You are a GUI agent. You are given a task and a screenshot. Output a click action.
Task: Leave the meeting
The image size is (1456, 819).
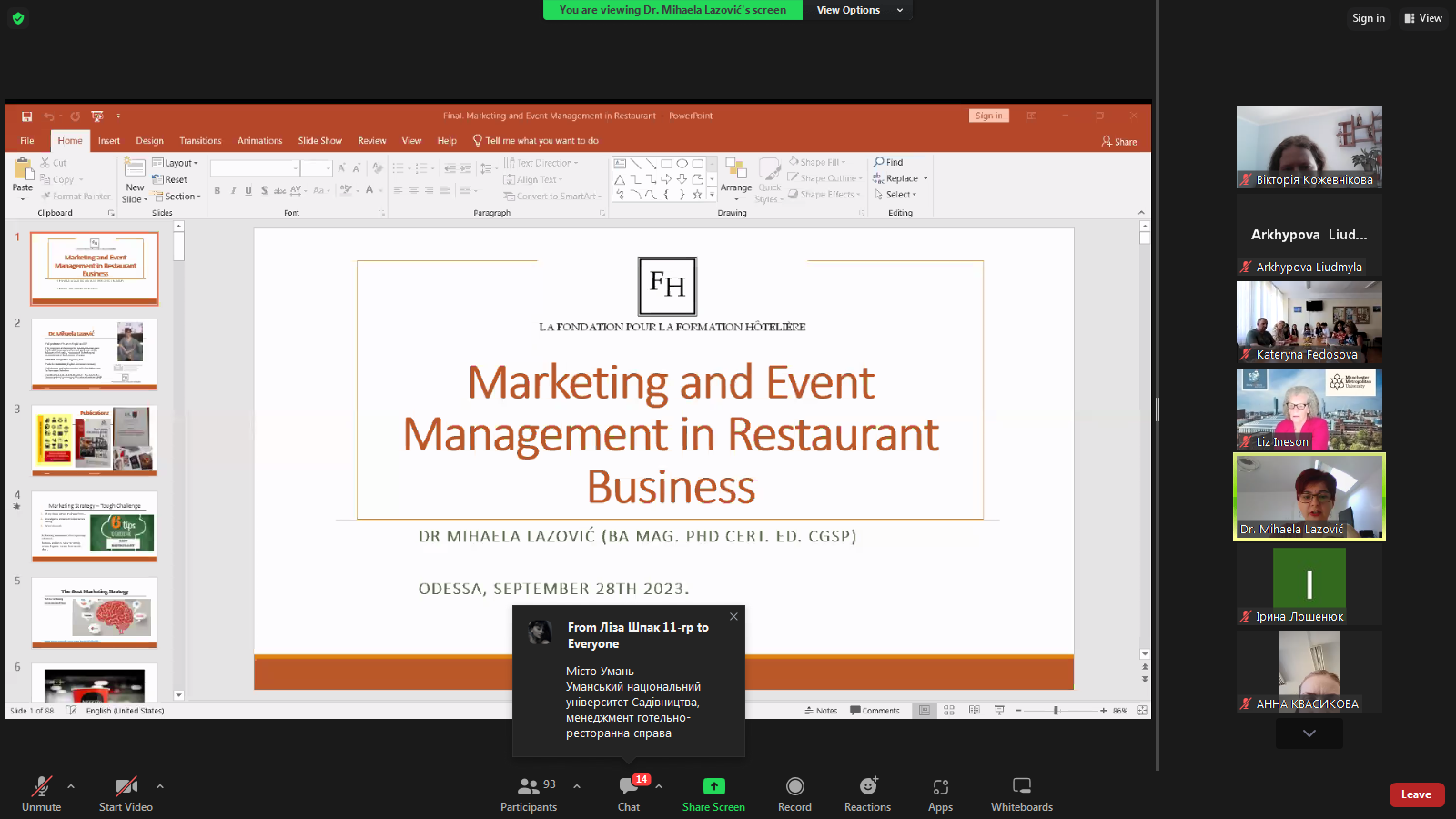(x=1416, y=794)
